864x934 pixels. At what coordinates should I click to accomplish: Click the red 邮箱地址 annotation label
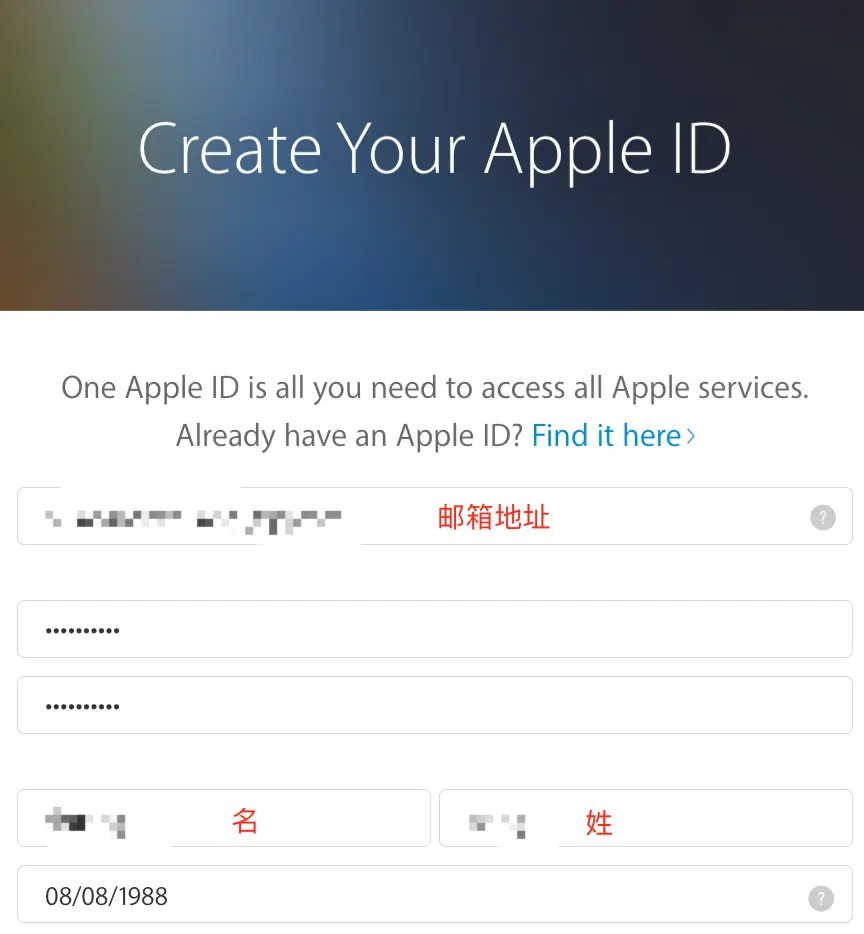coord(493,516)
